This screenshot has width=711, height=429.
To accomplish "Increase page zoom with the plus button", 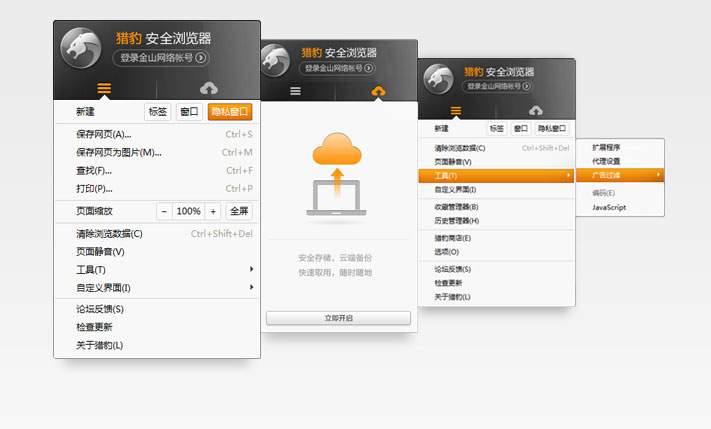I will [213, 211].
